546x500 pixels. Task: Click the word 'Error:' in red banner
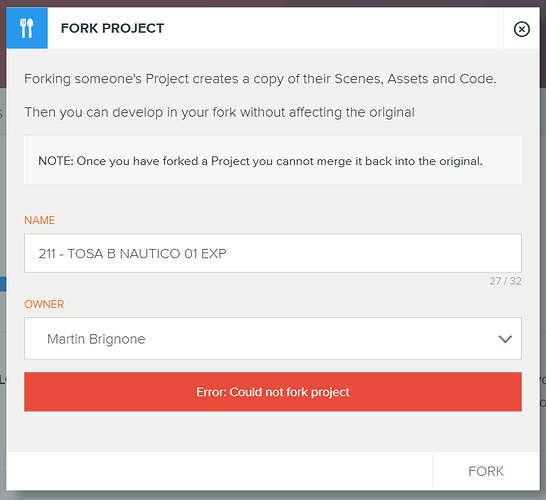[x=211, y=392]
